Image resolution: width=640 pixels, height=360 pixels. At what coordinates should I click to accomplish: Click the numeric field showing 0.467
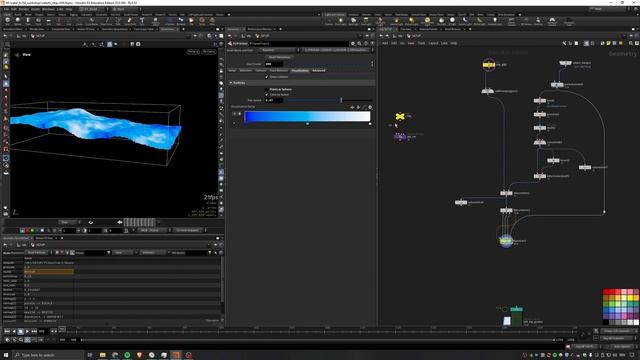(273, 100)
